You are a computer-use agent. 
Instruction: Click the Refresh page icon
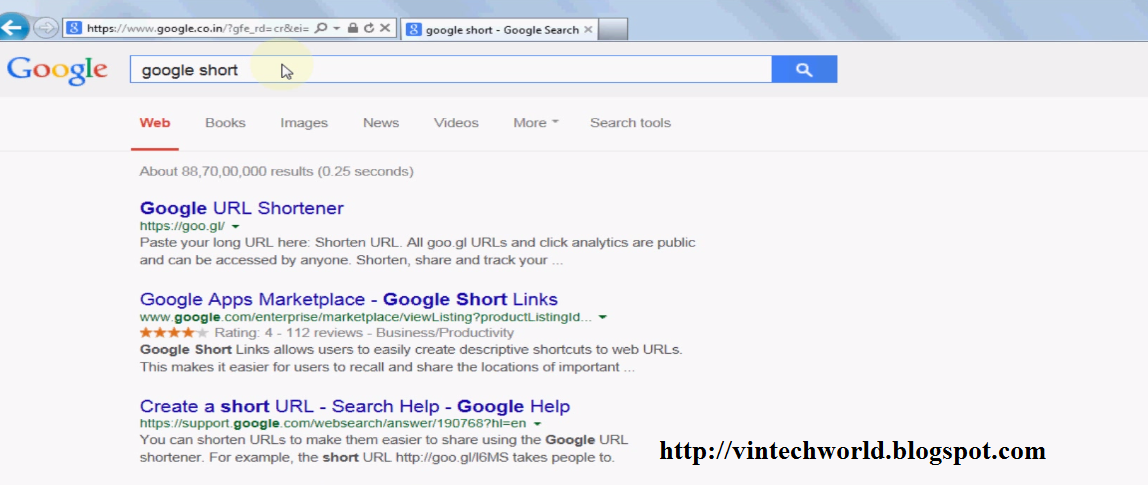click(x=369, y=29)
